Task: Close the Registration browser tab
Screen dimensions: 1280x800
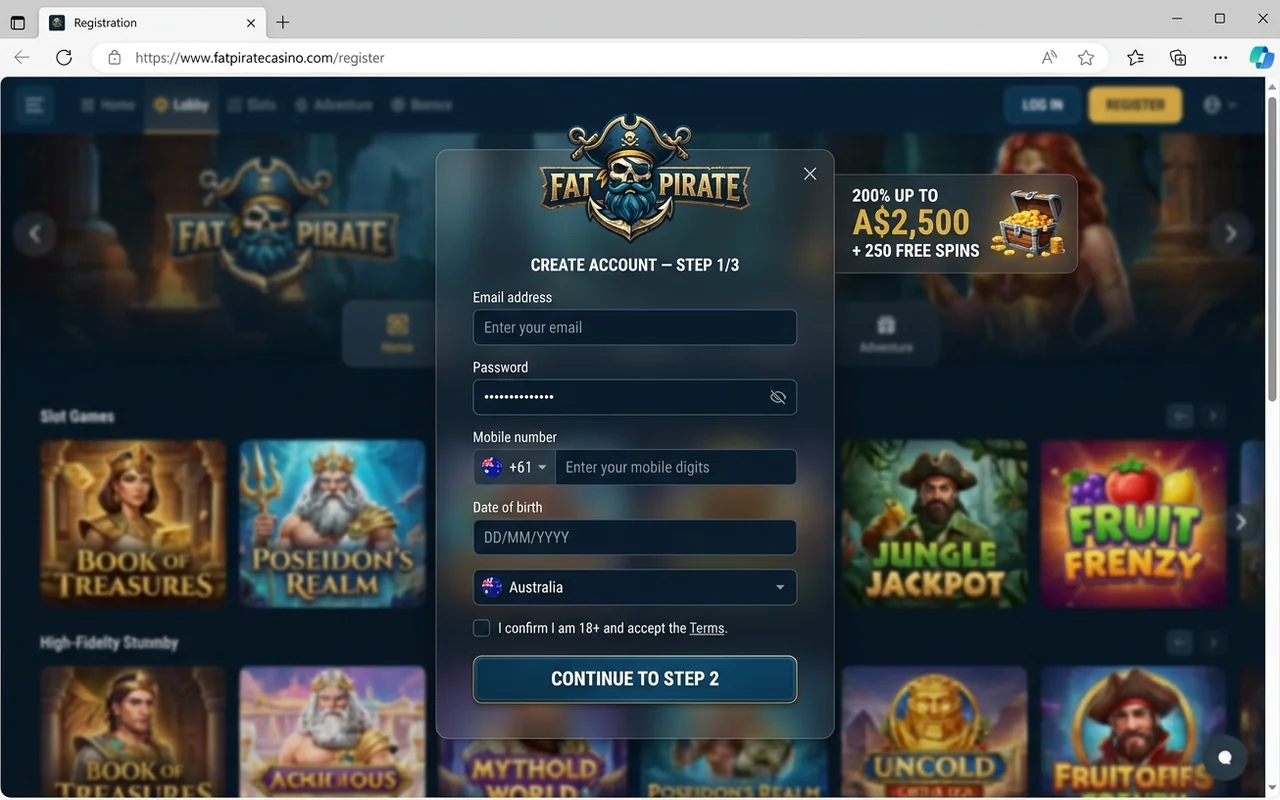Action: (251, 22)
